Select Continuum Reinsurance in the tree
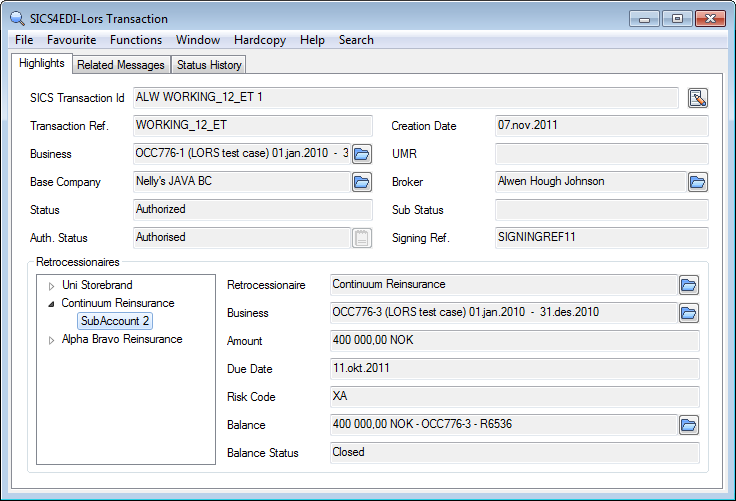 (118, 303)
